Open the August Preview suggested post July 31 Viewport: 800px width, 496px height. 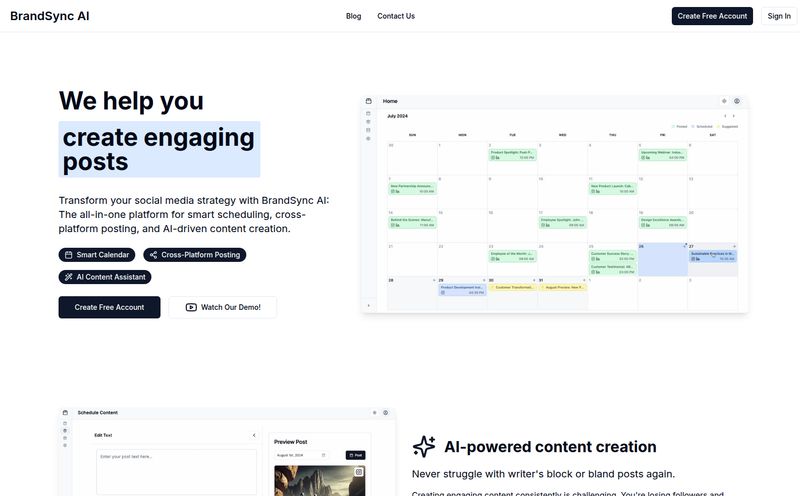tap(562, 287)
